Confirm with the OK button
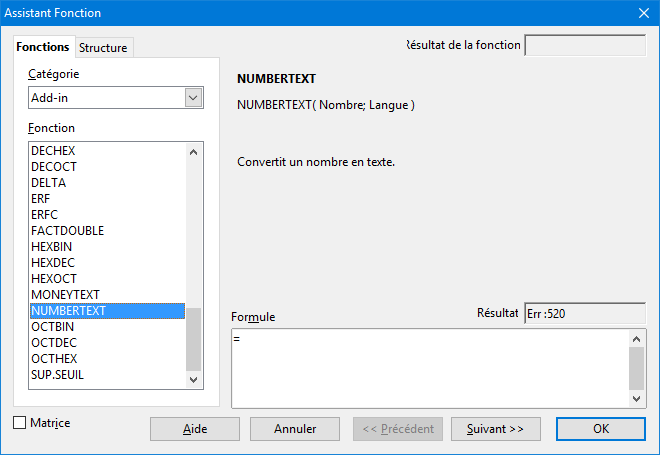660x455 pixels. click(x=601, y=429)
